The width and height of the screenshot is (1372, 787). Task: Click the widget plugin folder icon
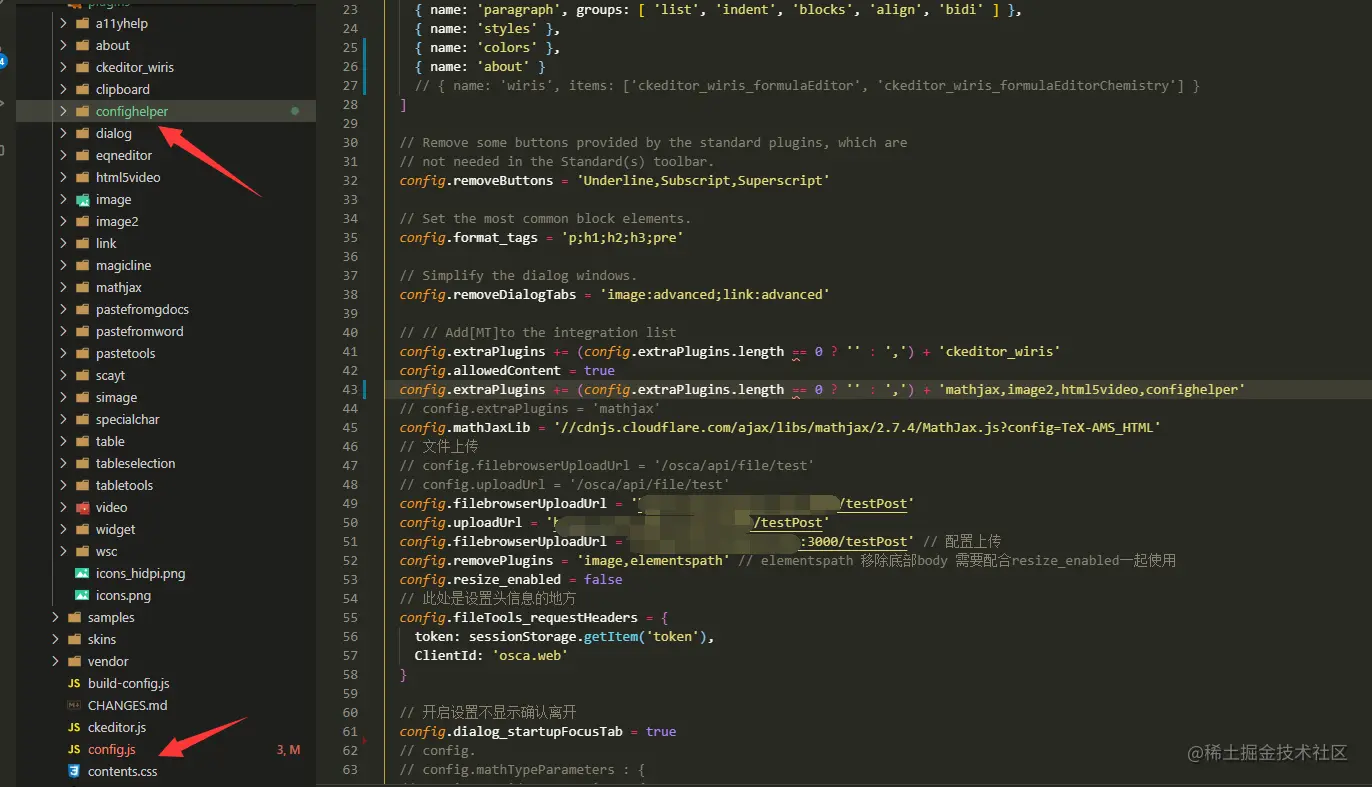point(81,529)
